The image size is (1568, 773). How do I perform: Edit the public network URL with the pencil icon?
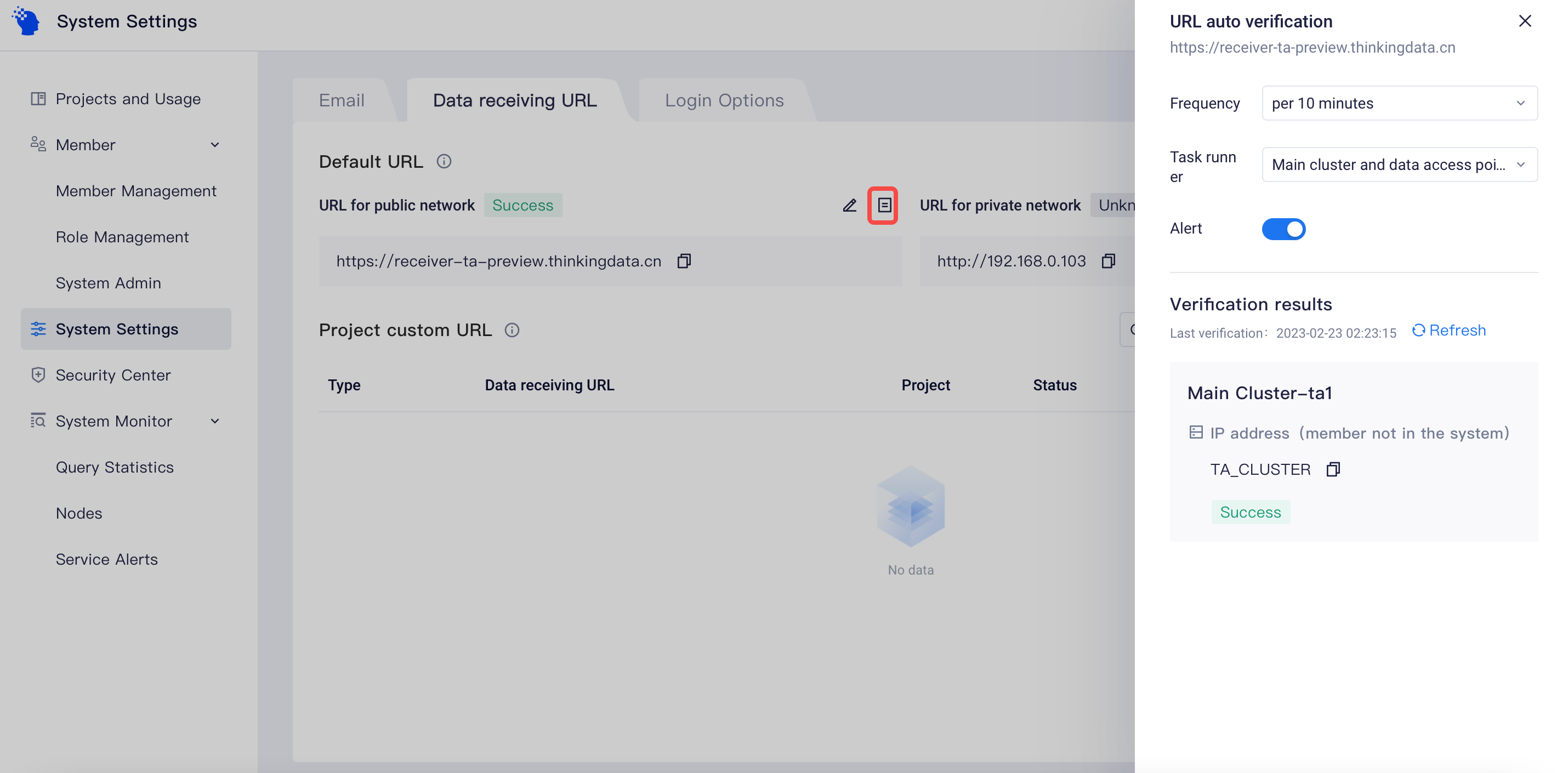[x=850, y=206]
